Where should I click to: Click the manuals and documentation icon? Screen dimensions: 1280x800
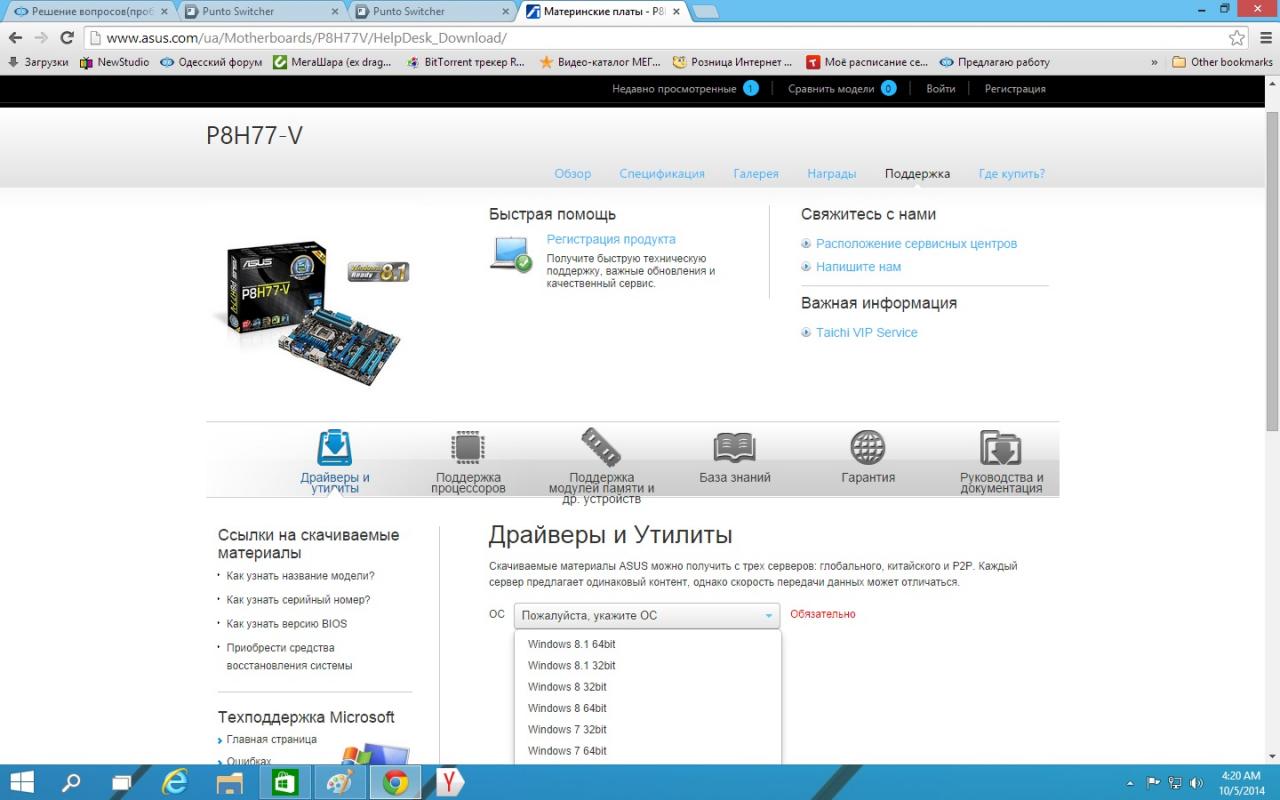(x=1000, y=448)
